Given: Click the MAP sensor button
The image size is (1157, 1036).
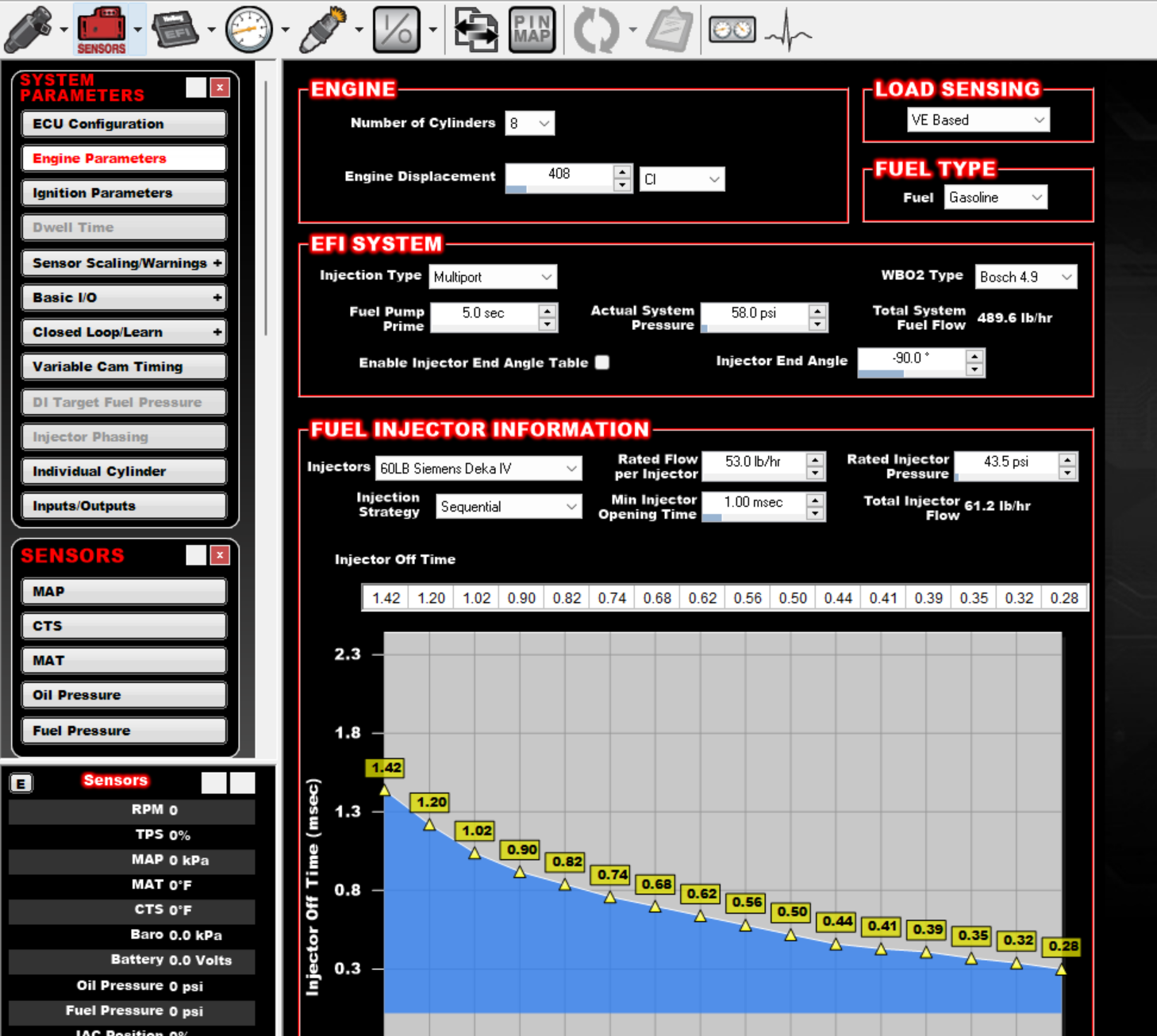Looking at the screenshot, I should pyautogui.click(x=124, y=592).
